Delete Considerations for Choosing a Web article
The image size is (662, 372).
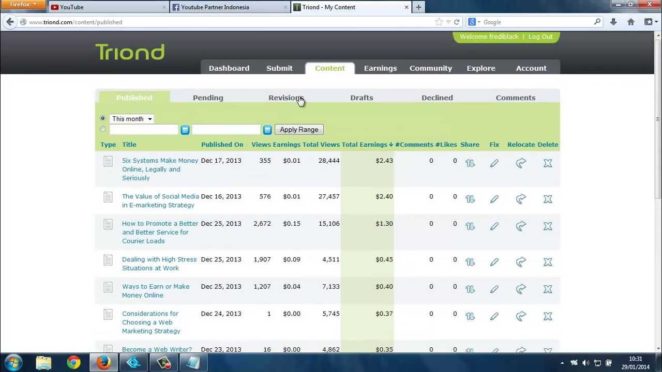[548, 316]
